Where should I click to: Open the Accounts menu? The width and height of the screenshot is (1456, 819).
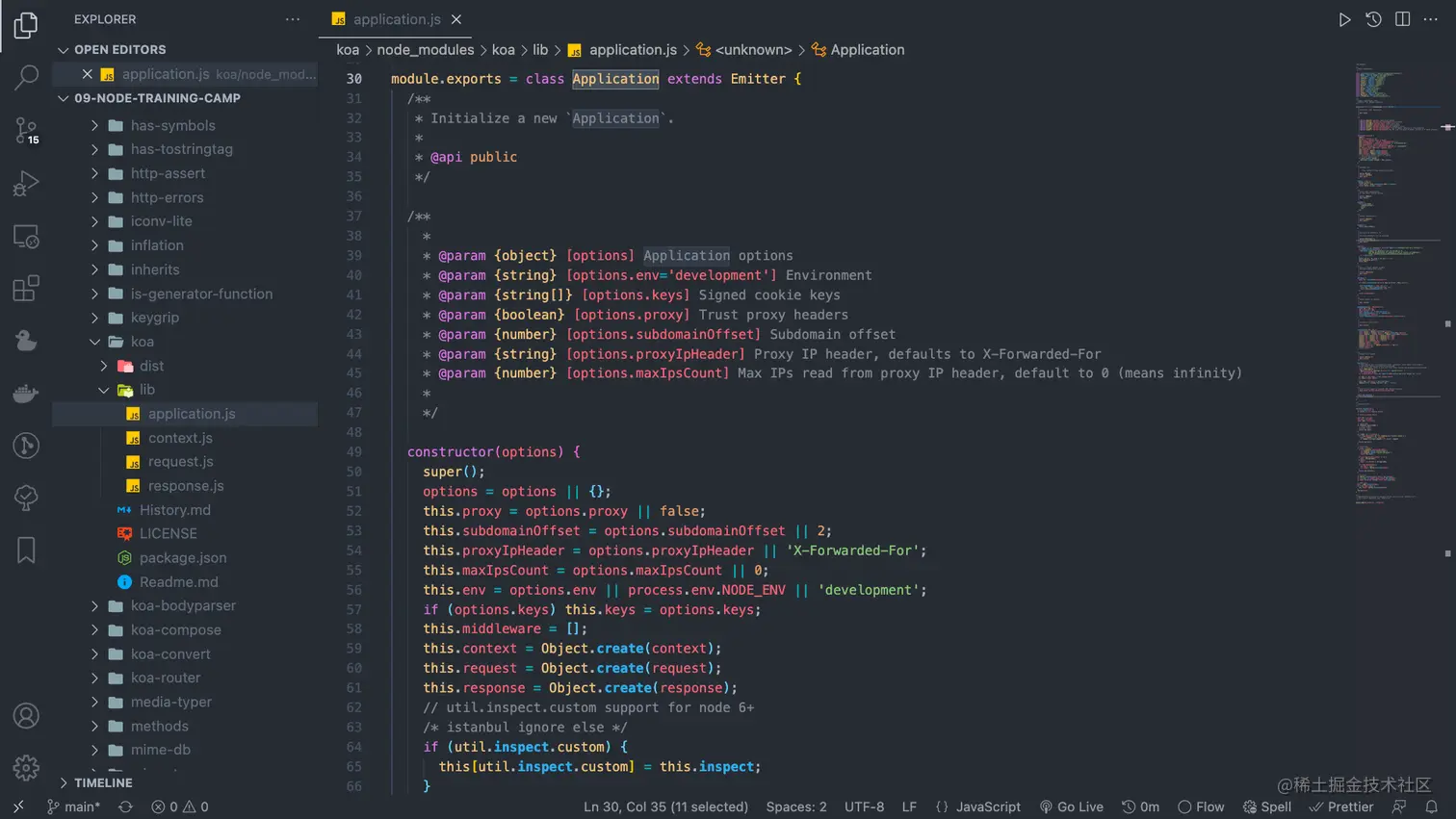pos(26,716)
